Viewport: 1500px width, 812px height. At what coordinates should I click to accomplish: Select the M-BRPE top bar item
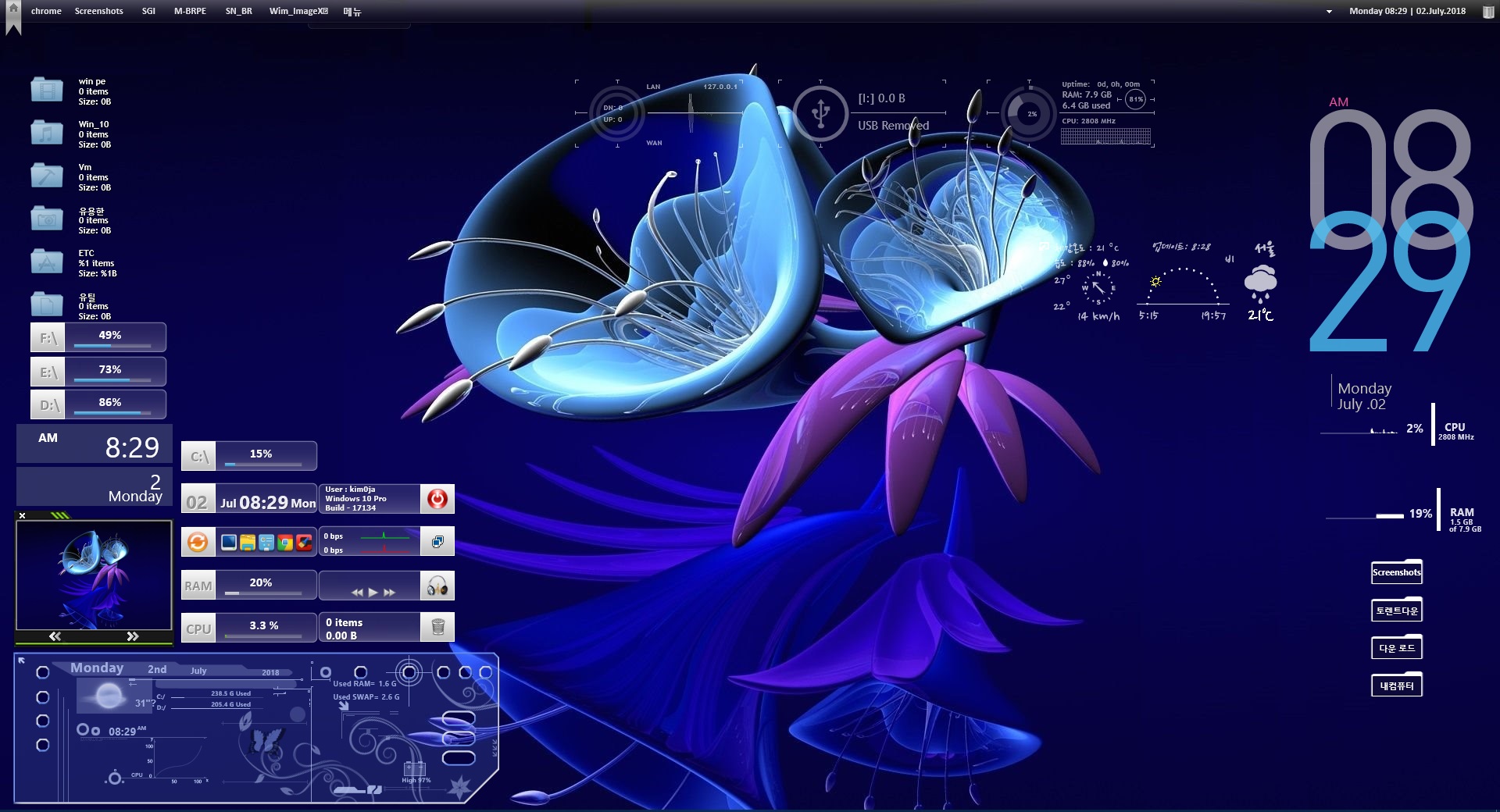(x=190, y=11)
